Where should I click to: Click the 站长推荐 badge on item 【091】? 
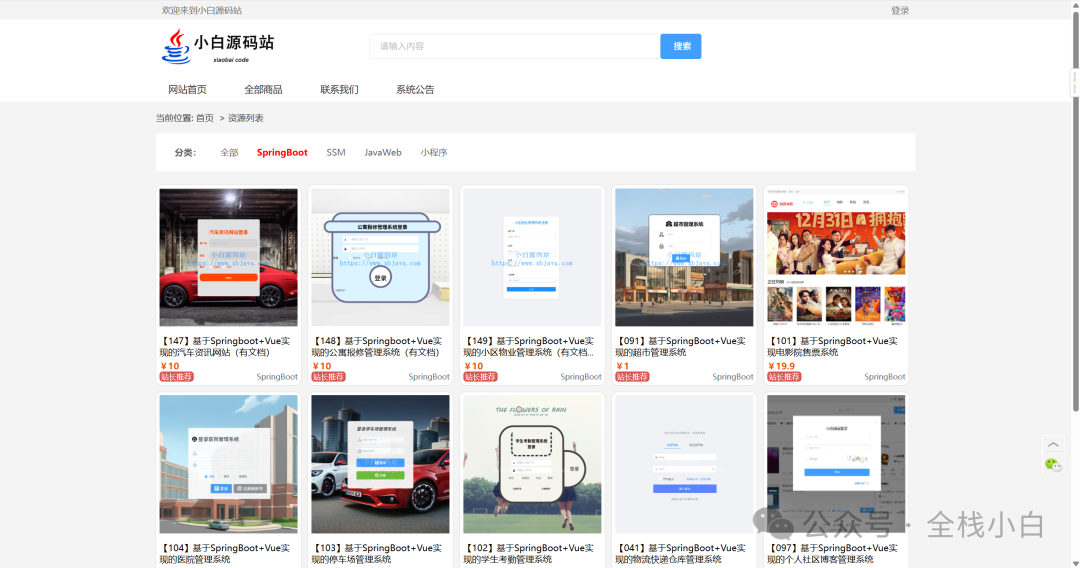[632, 377]
